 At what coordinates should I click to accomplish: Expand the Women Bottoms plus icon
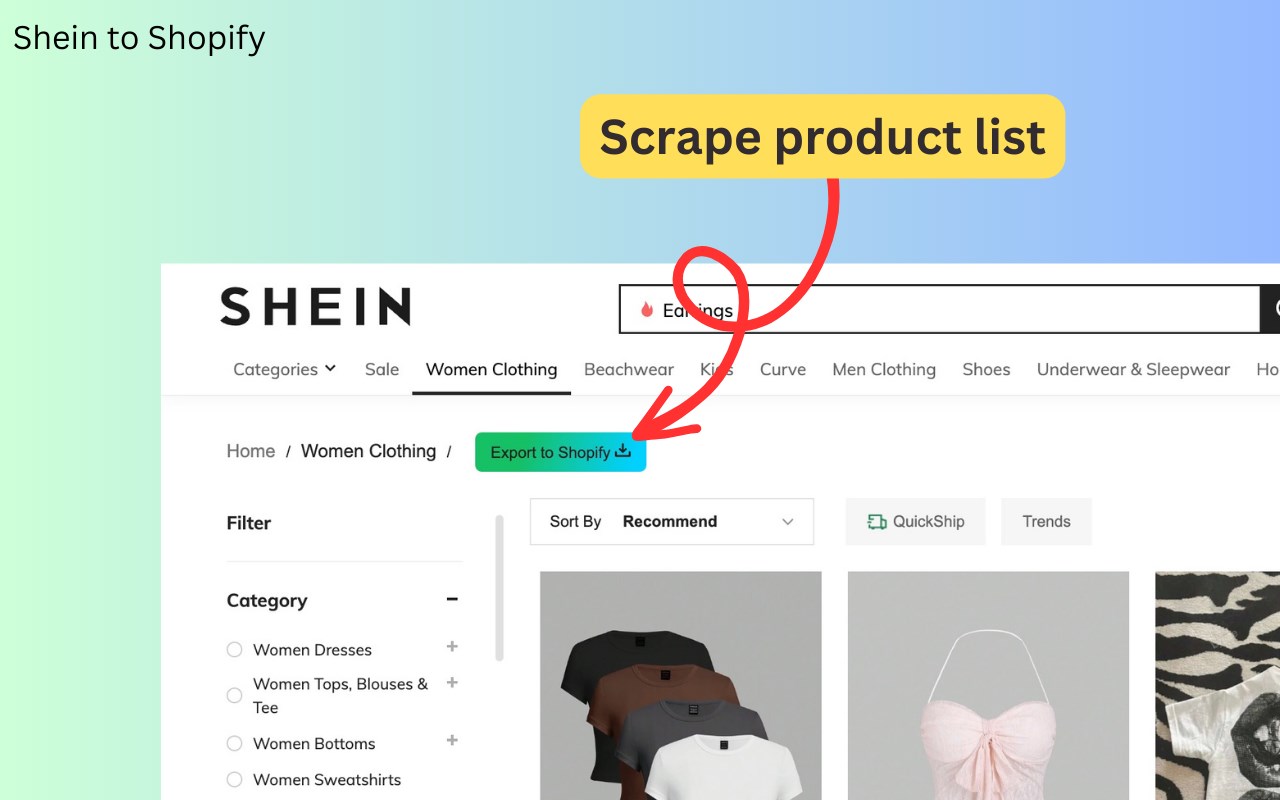pos(452,741)
